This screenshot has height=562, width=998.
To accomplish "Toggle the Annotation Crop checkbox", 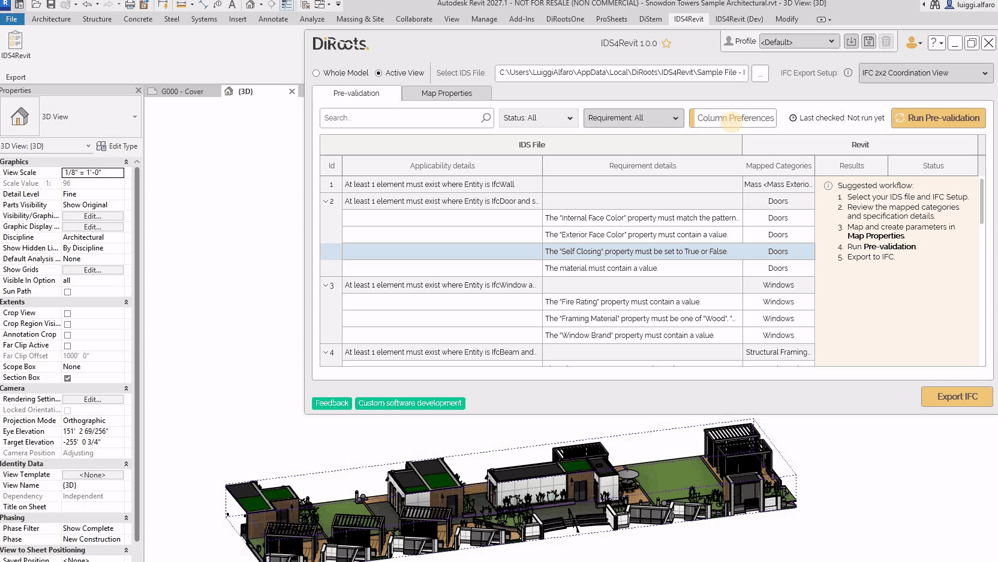I will pyautogui.click(x=67, y=335).
